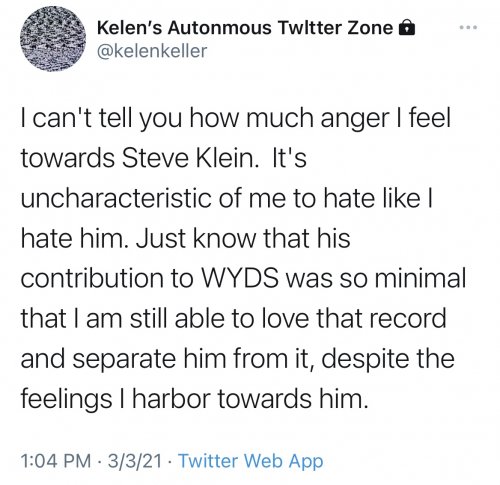Screen dimensions: 500x485
Task: Click the Twitter Web App source link
Action: click(x=251, y=461)
